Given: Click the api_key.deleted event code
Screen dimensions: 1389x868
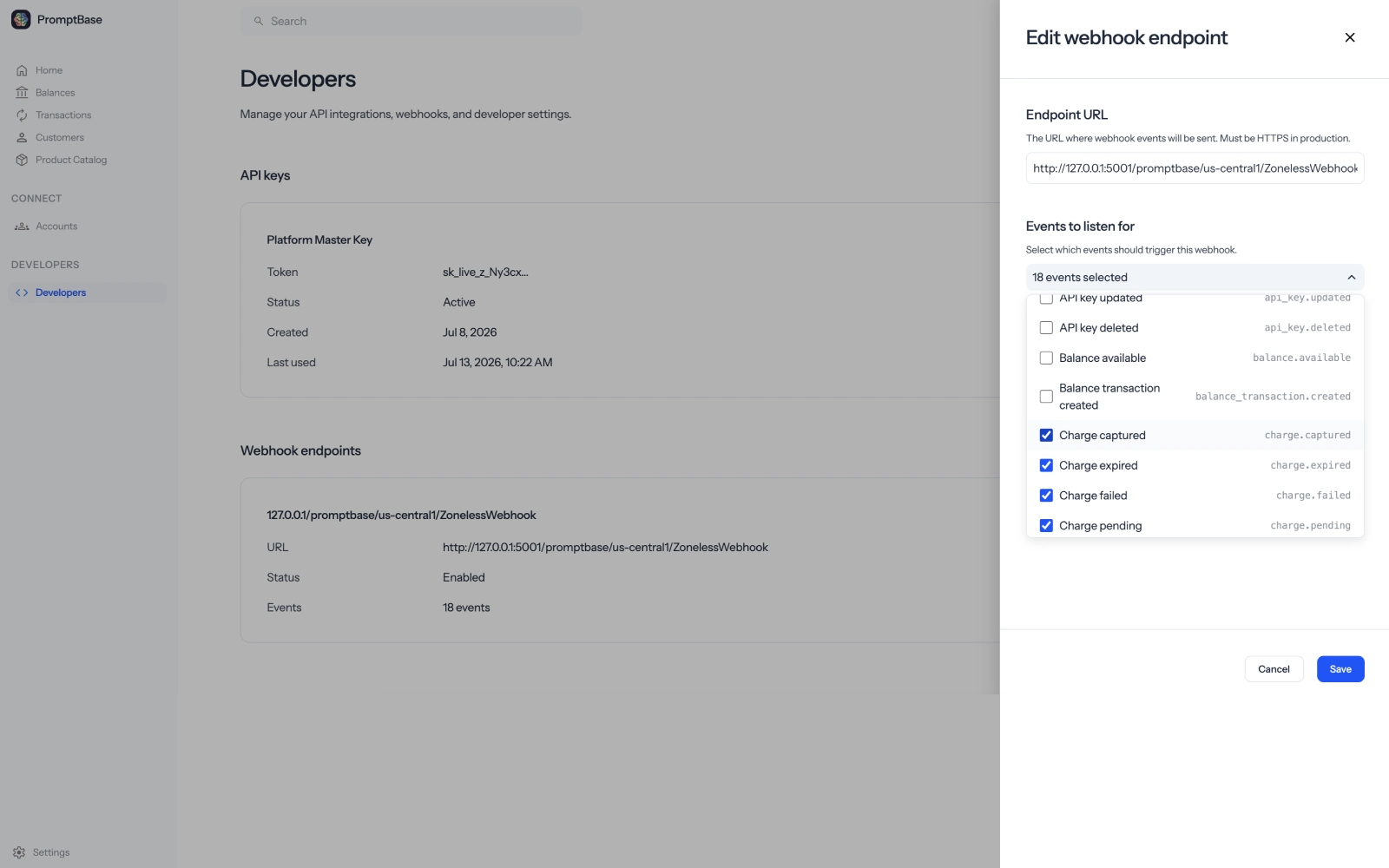Looking at the screenshot, I should [1307, 328].
